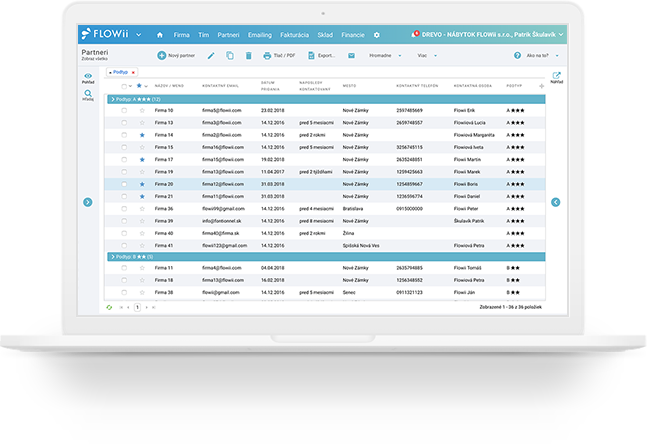
Task: Select checkbox for Firma 17
Action: click(x=124, y=160)
